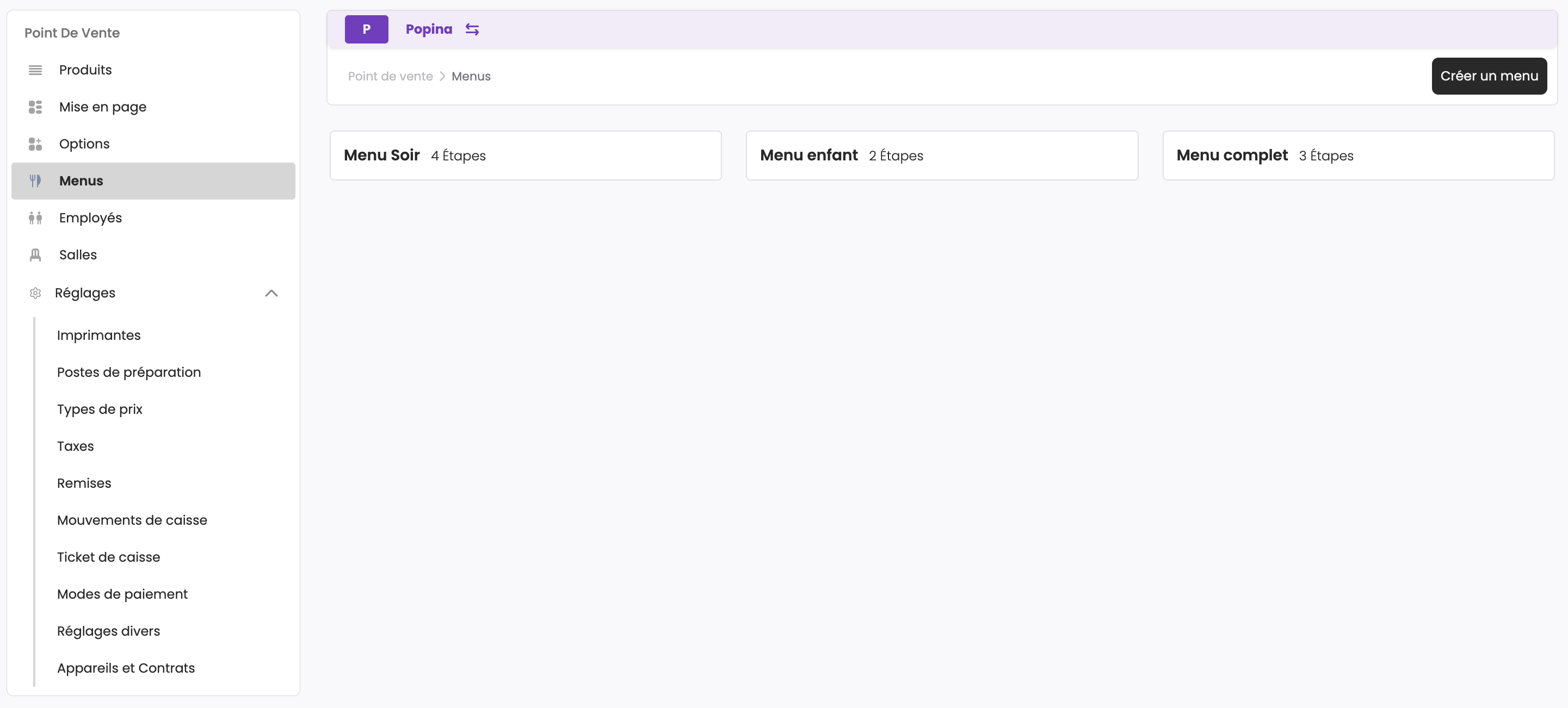1568x708 pixels.
Task: Select Modes de paiement in sidebar
Action: coord(122,594)
